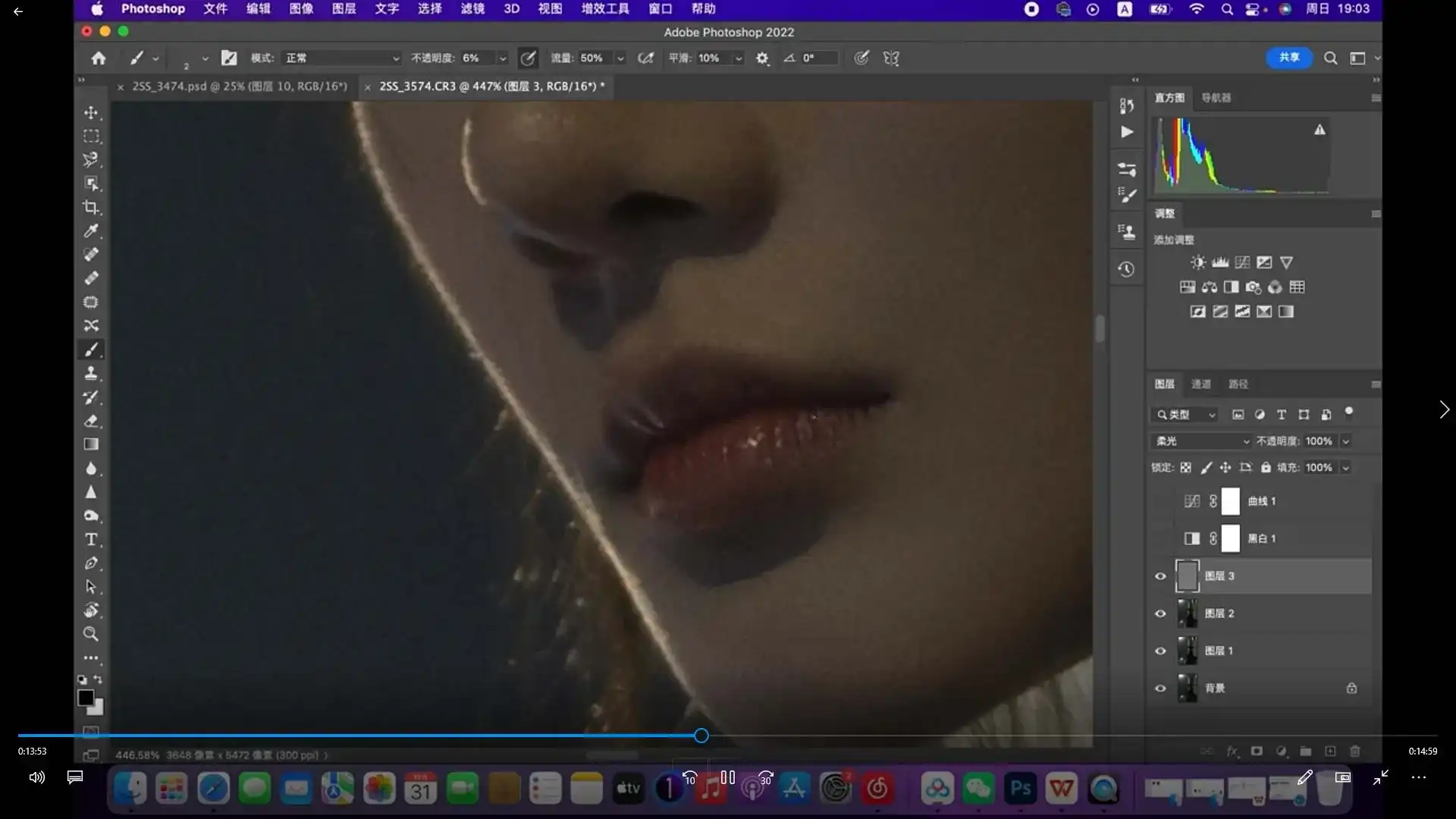Switch to the 通道 tab
Screen dimensions: 1456x819
click(1201, 384)
